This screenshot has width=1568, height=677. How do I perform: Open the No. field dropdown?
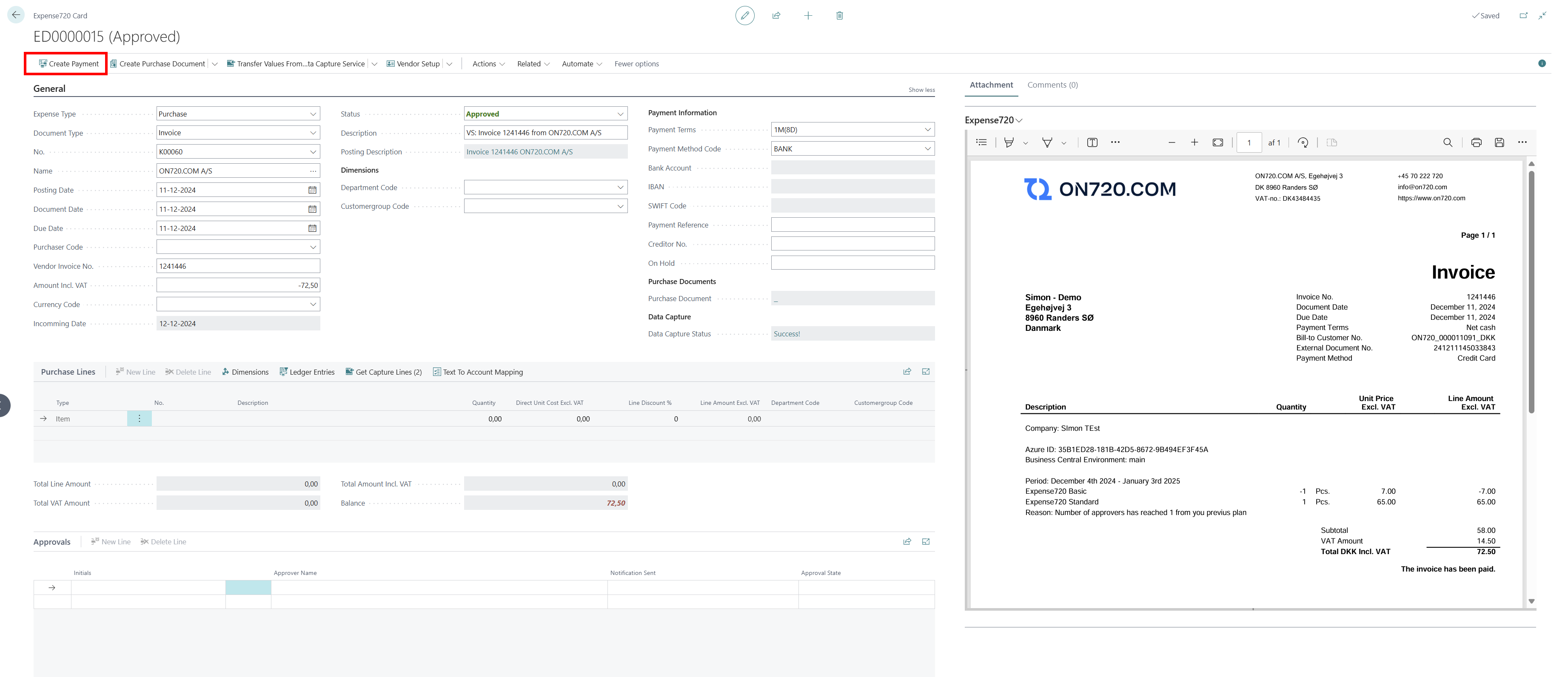coord(313,152)
